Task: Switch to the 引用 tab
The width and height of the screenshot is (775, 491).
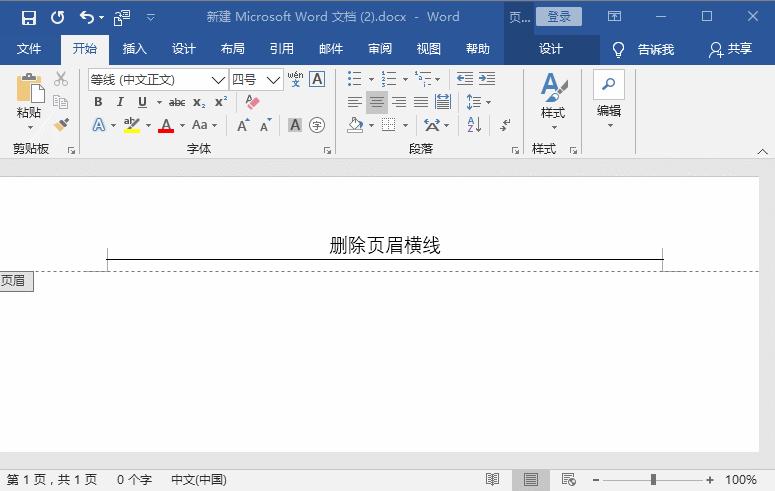Action: tap(281, 48)
